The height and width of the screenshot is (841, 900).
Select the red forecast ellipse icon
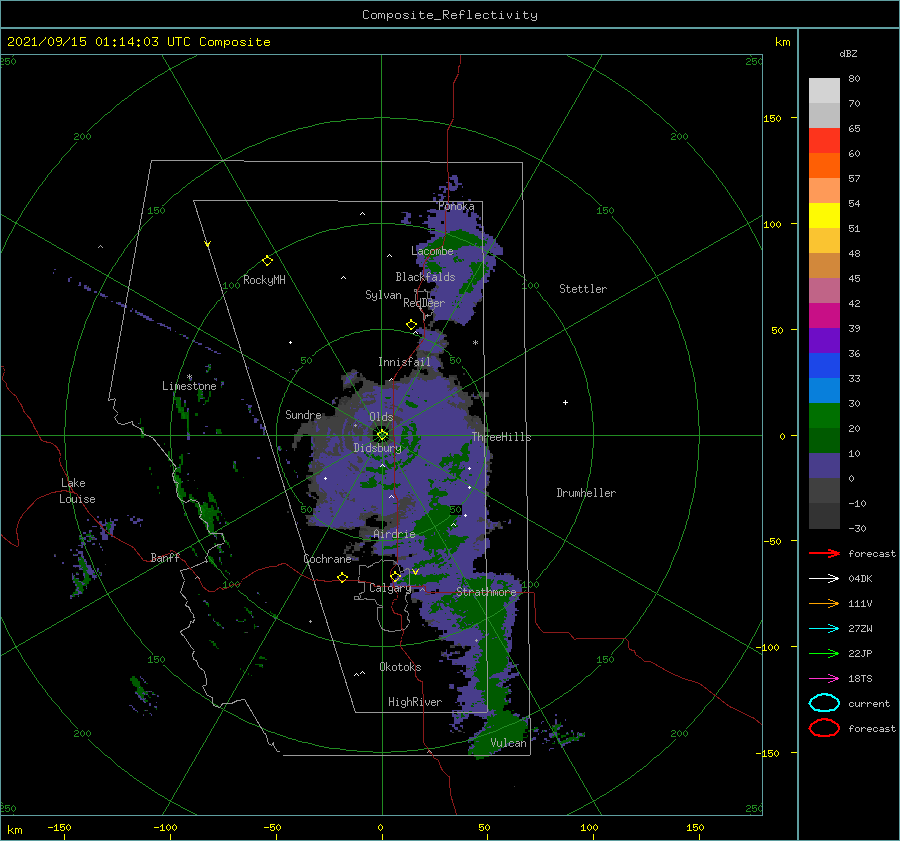pyautogui.click(x=824, y=728)
